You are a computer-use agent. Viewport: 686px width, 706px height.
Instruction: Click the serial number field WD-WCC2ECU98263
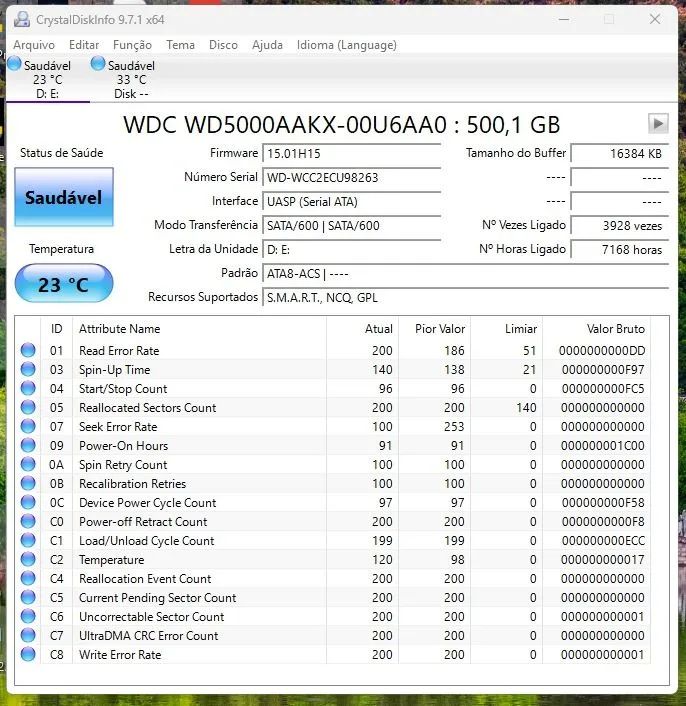[x=352, y=177]
